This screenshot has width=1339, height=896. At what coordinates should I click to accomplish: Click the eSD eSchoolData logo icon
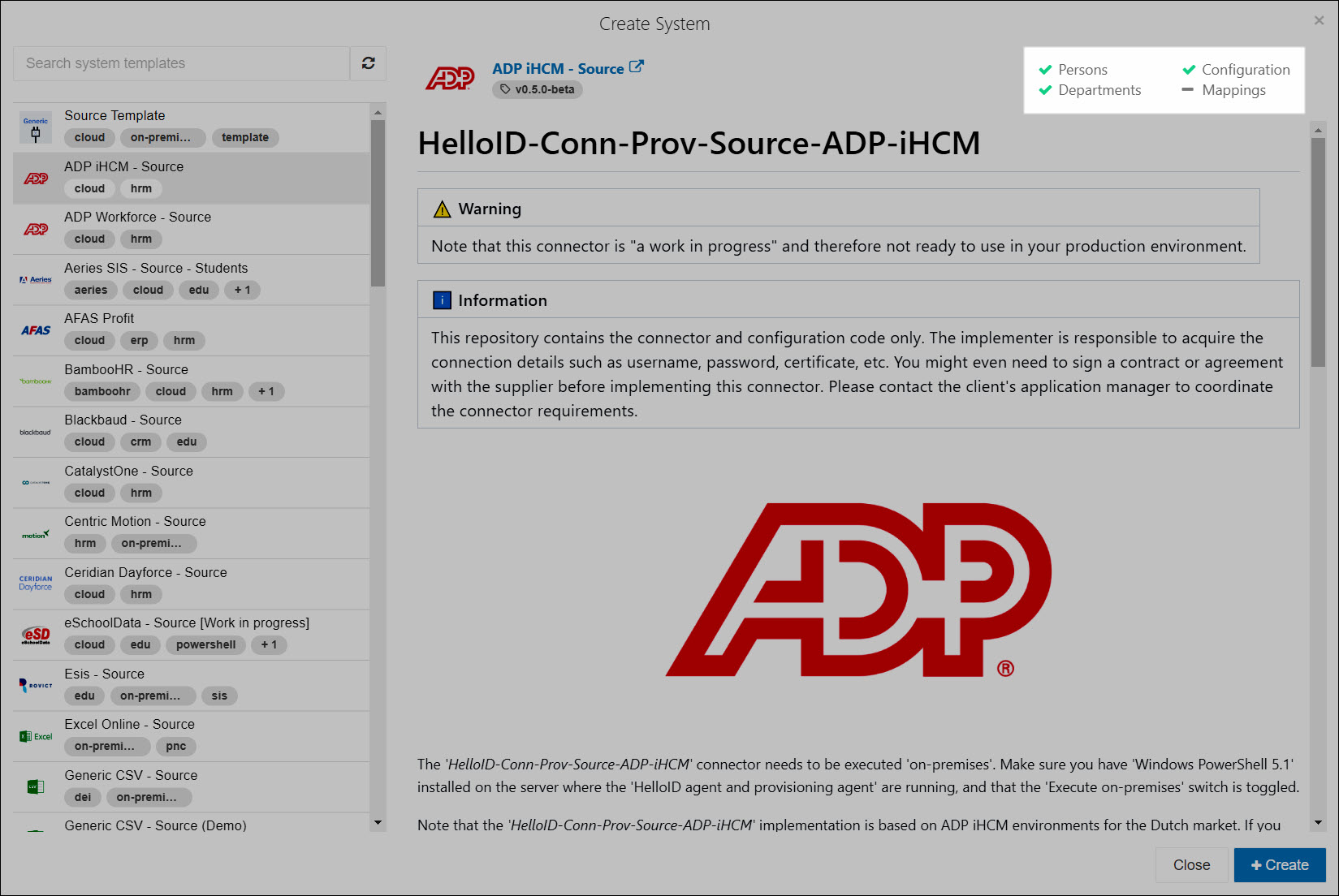click(x=36, y=635)
